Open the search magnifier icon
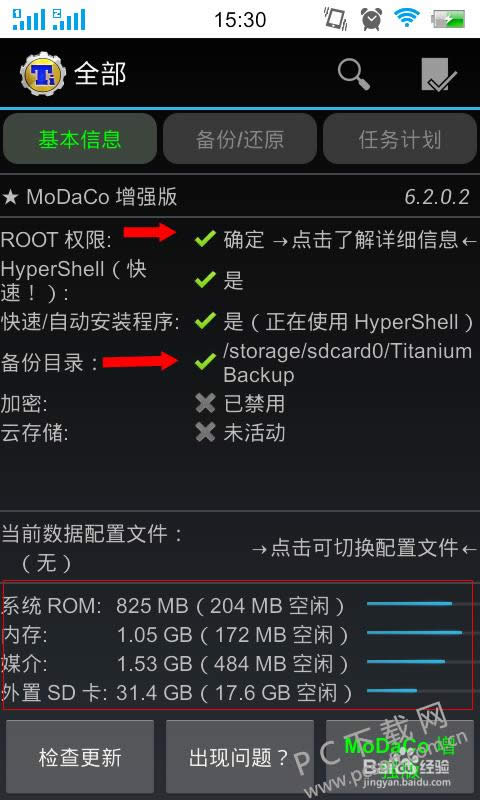480x800 pixels. (353, 74)
